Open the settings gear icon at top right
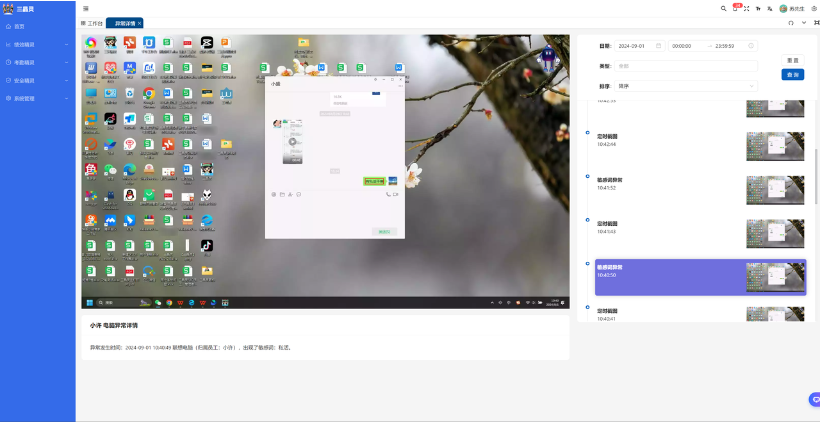This screenshot has width=823, height=424. [x=814, y=8]
